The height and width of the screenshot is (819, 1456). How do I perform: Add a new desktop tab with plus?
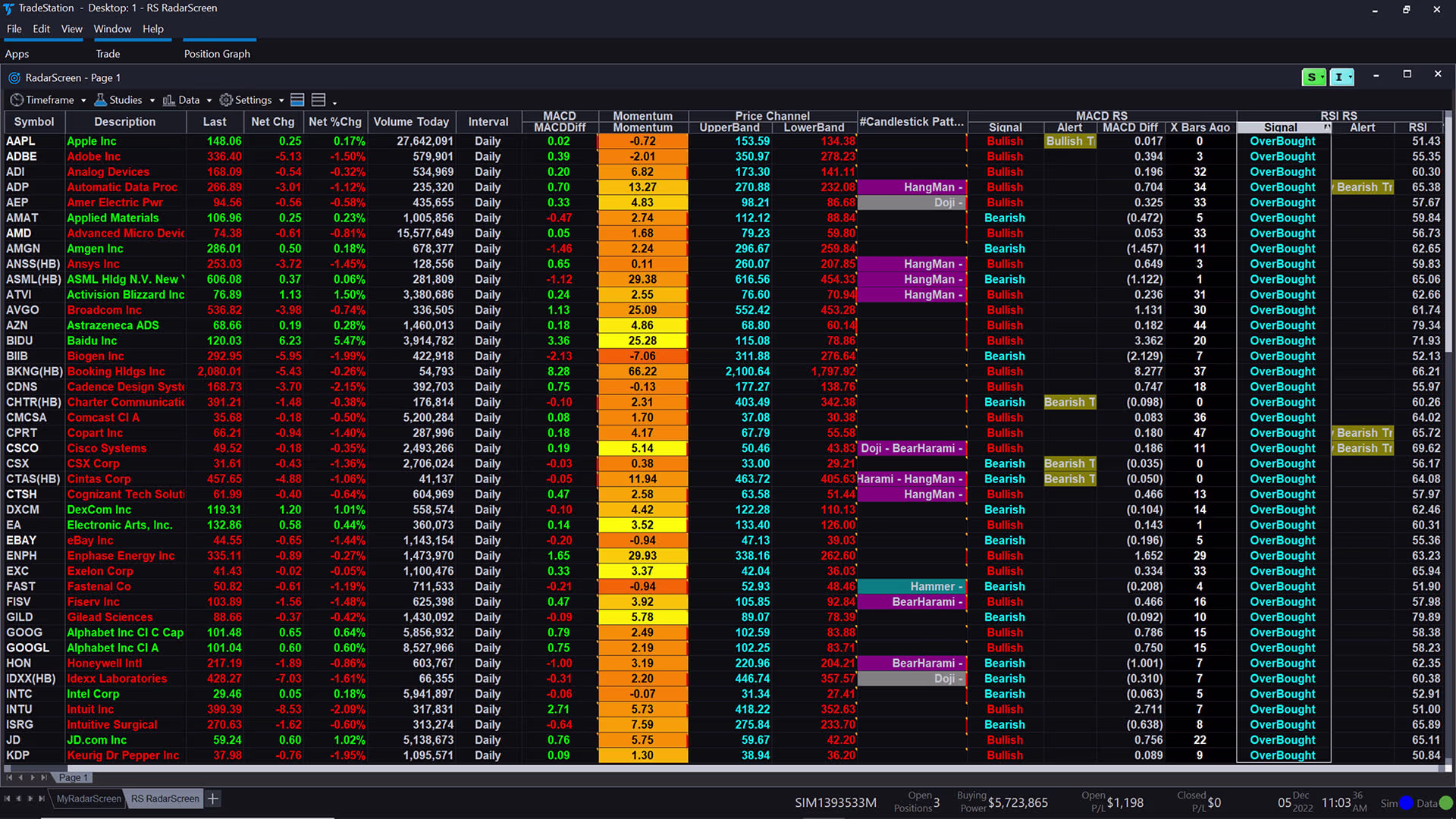(213, 799)
